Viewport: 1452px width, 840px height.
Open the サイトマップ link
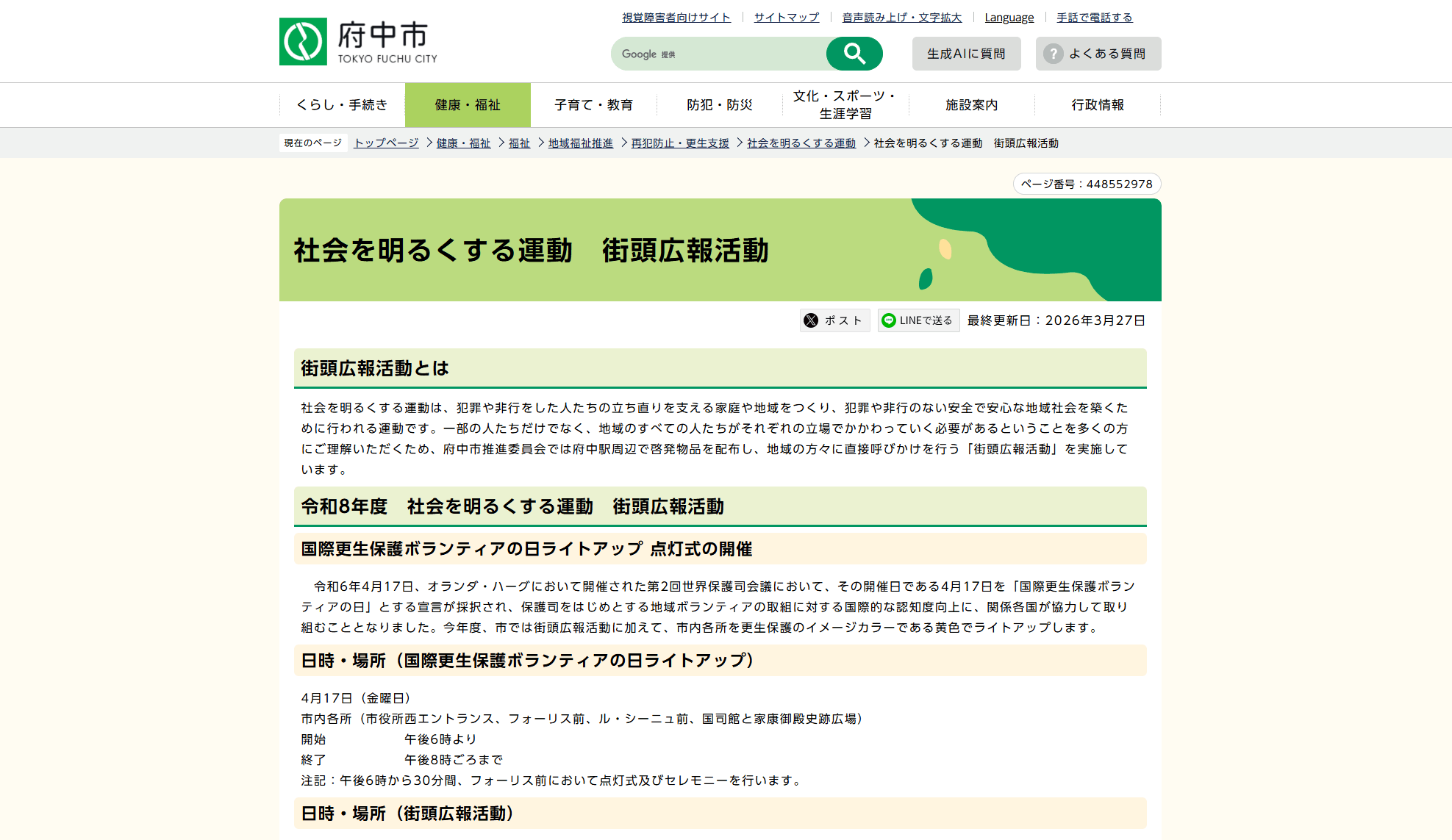pos(787,18)
